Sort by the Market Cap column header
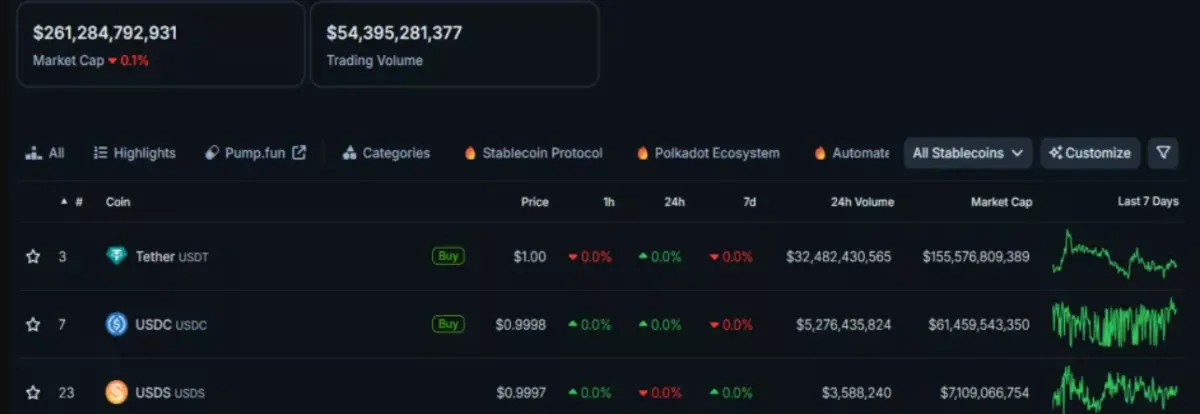Viewport: 1200px width, 414px height. 1001,202
